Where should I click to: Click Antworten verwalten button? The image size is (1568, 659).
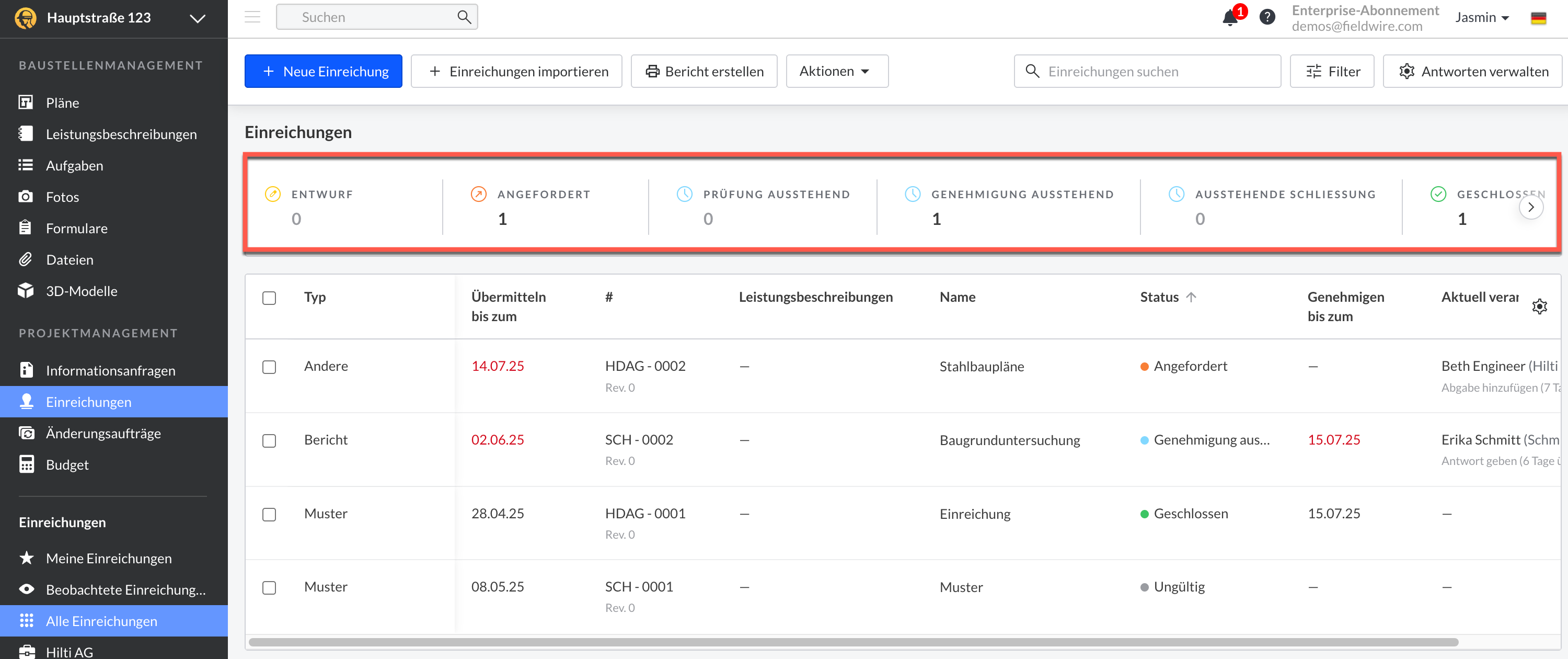coord(1472,71)
